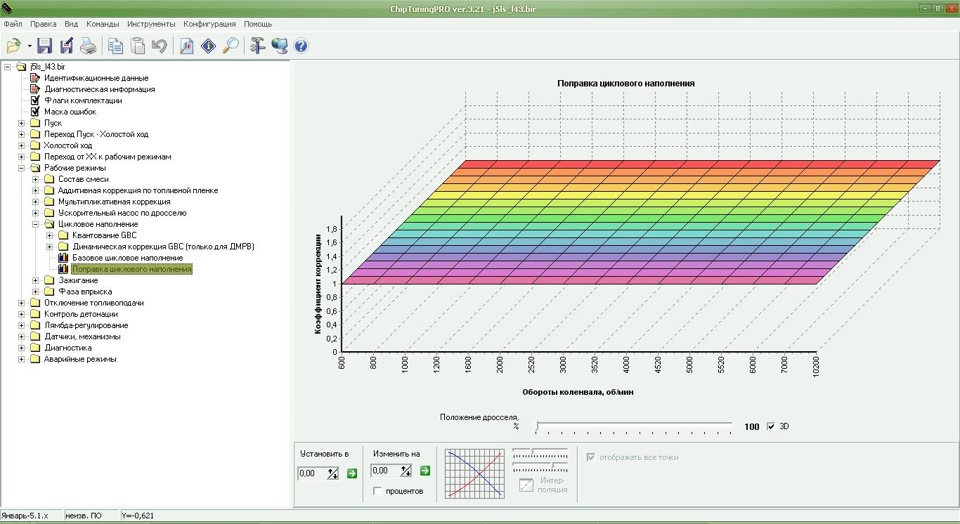Select Мультипликативная коррекция tree item
Screen dimensions: 960x524
114,201
